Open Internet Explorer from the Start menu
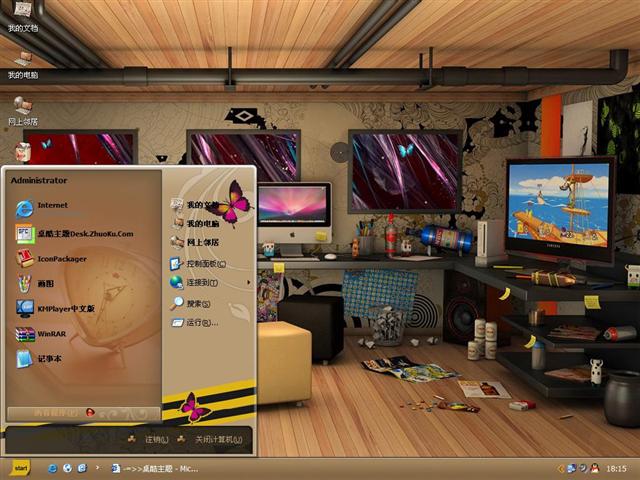Screen dimensions: 640x480 (43, 208)
